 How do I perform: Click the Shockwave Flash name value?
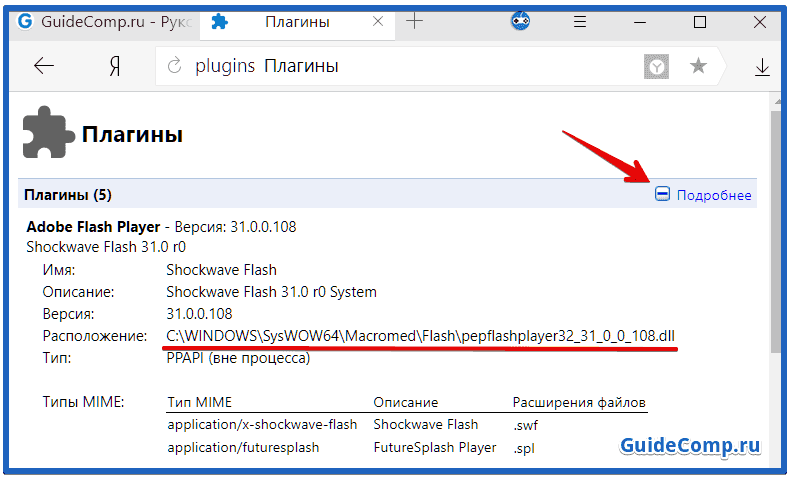coord(221,270)
